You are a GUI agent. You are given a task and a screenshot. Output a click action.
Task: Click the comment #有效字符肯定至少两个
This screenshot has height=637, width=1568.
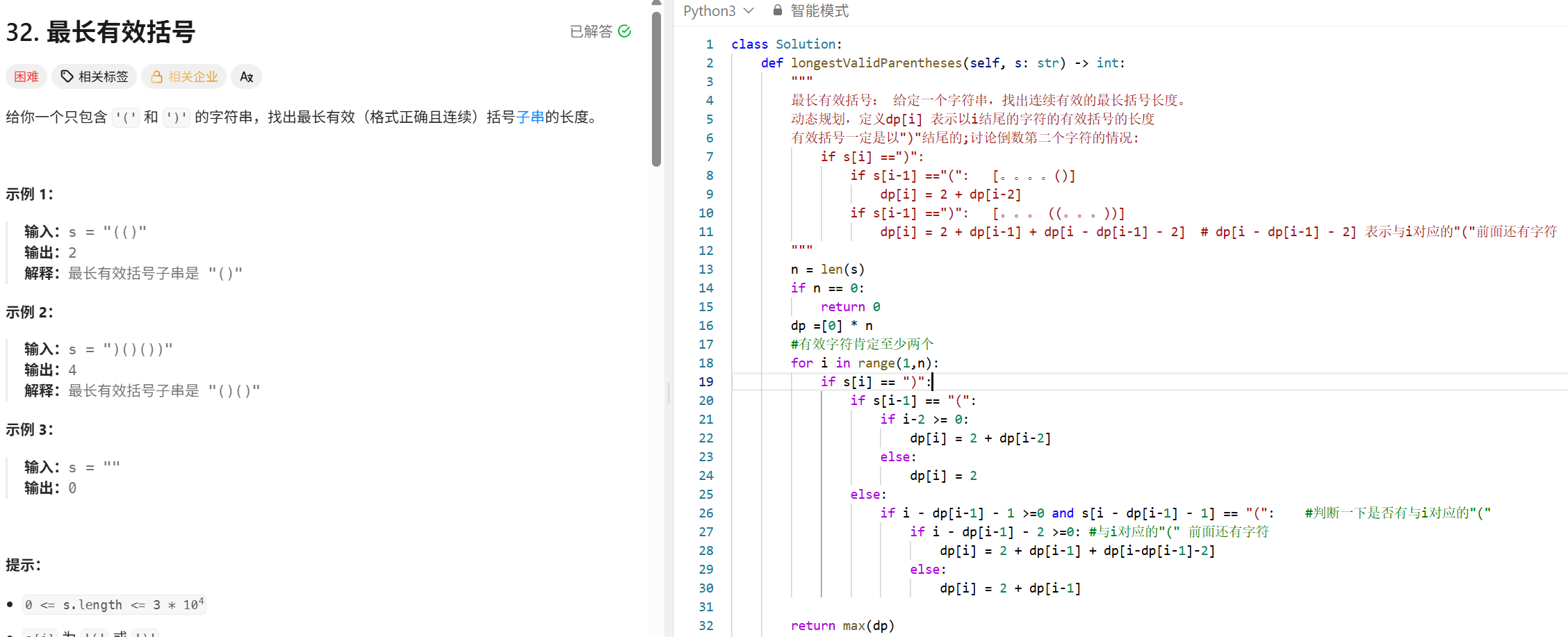click(x=863, y=345)
